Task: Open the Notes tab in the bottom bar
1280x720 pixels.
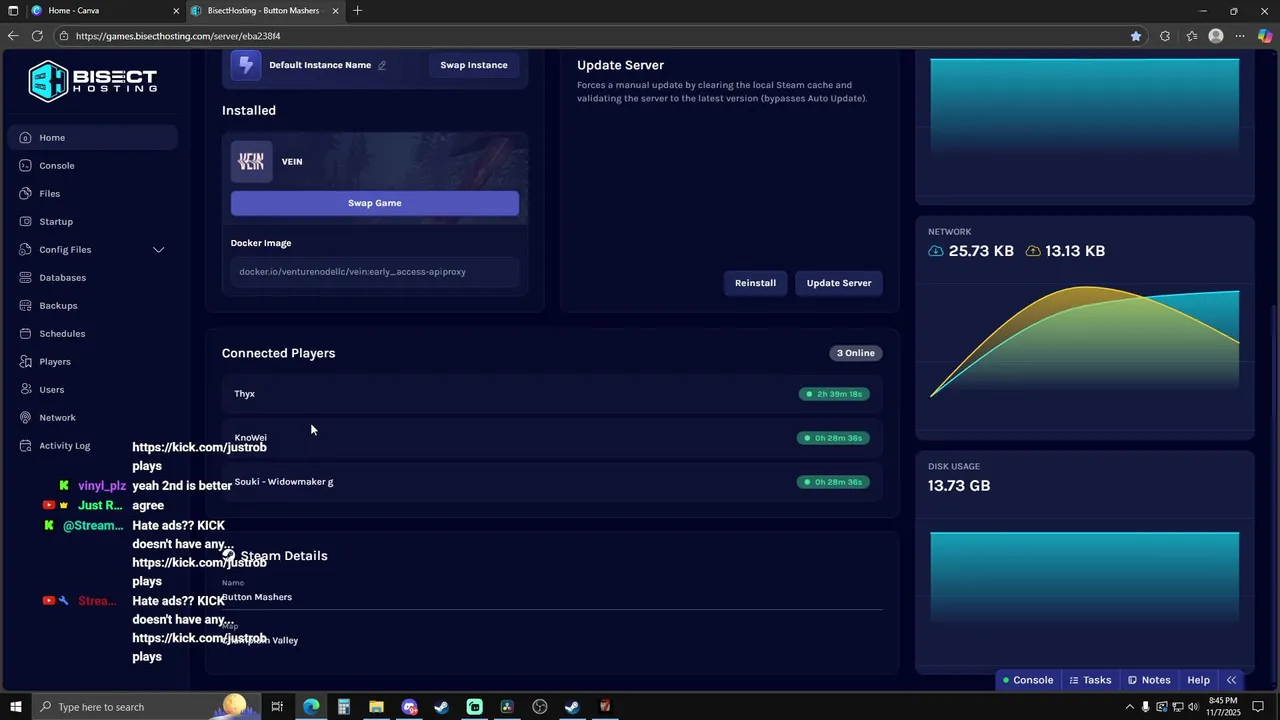Action: click(1149, 680)
